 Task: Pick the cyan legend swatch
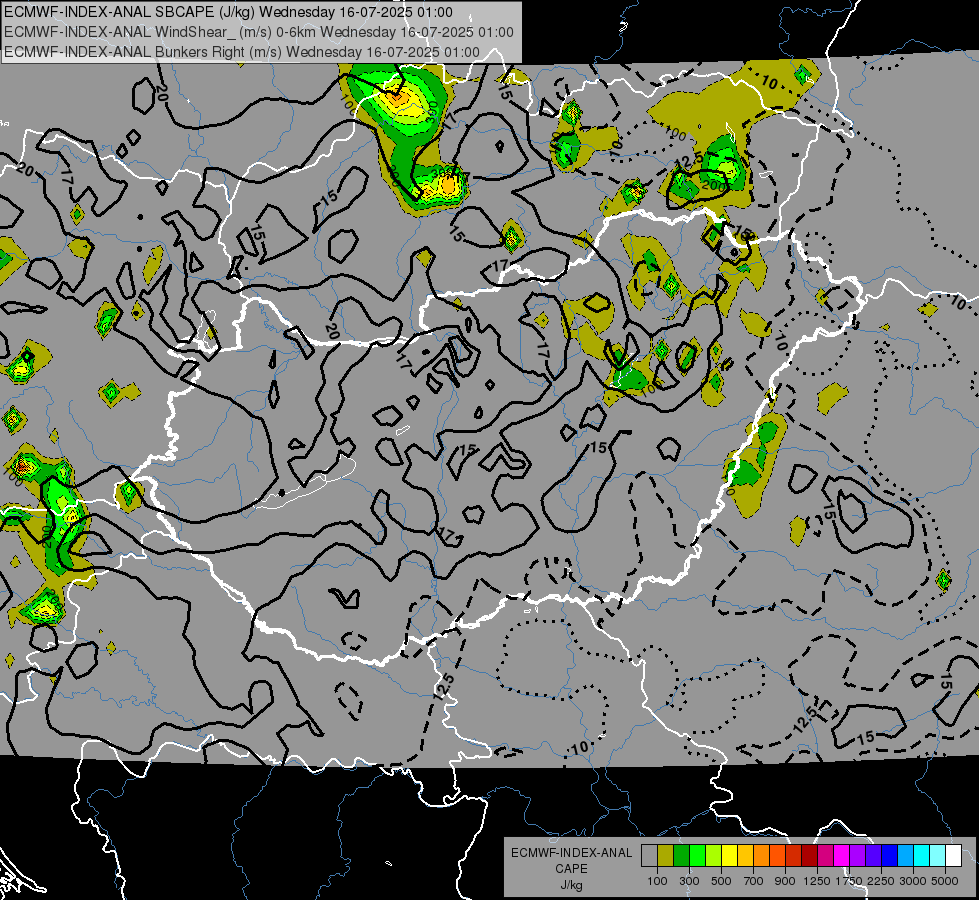(x=922, y=855)
